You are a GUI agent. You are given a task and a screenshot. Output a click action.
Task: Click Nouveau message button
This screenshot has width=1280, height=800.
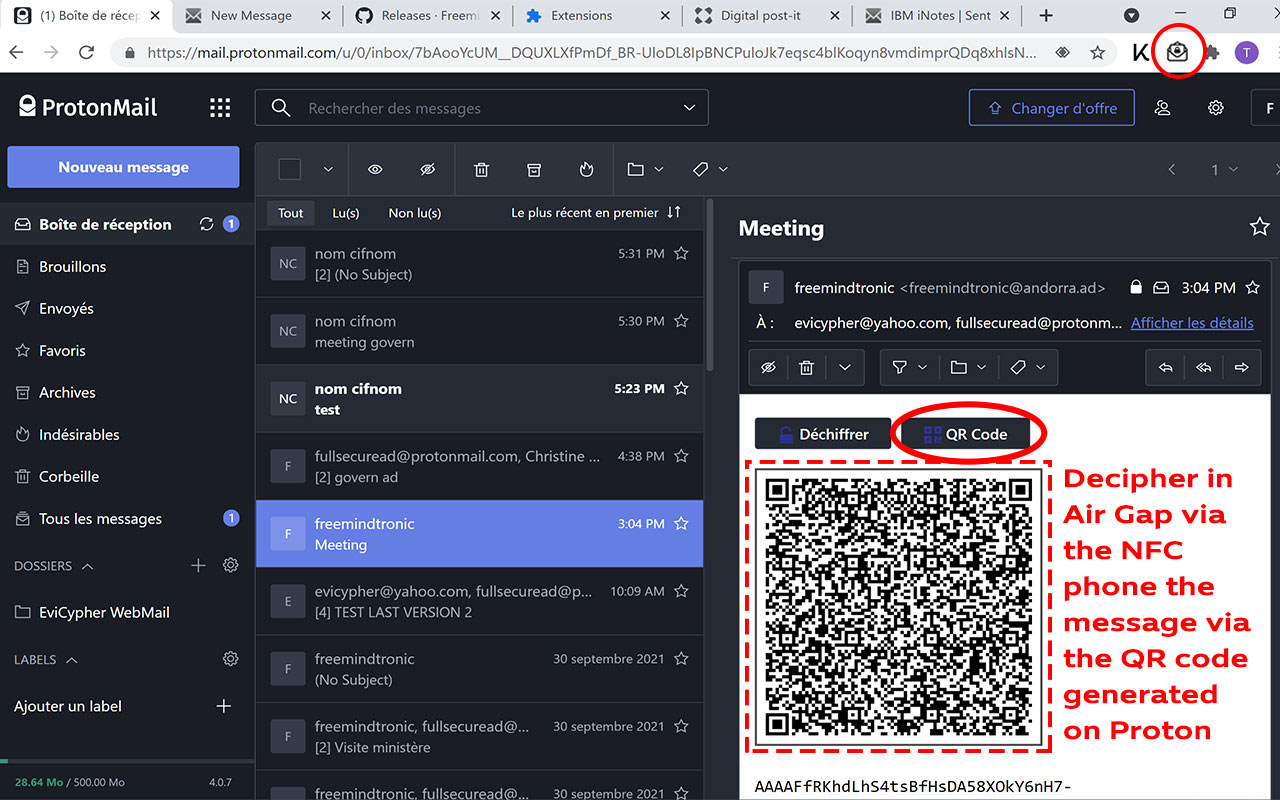point(123,167)
